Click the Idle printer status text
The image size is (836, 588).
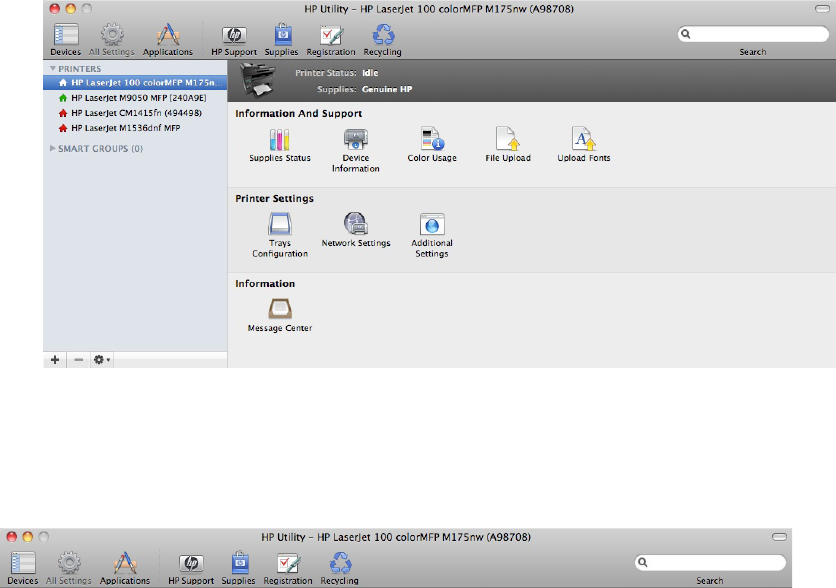[370, 73]
